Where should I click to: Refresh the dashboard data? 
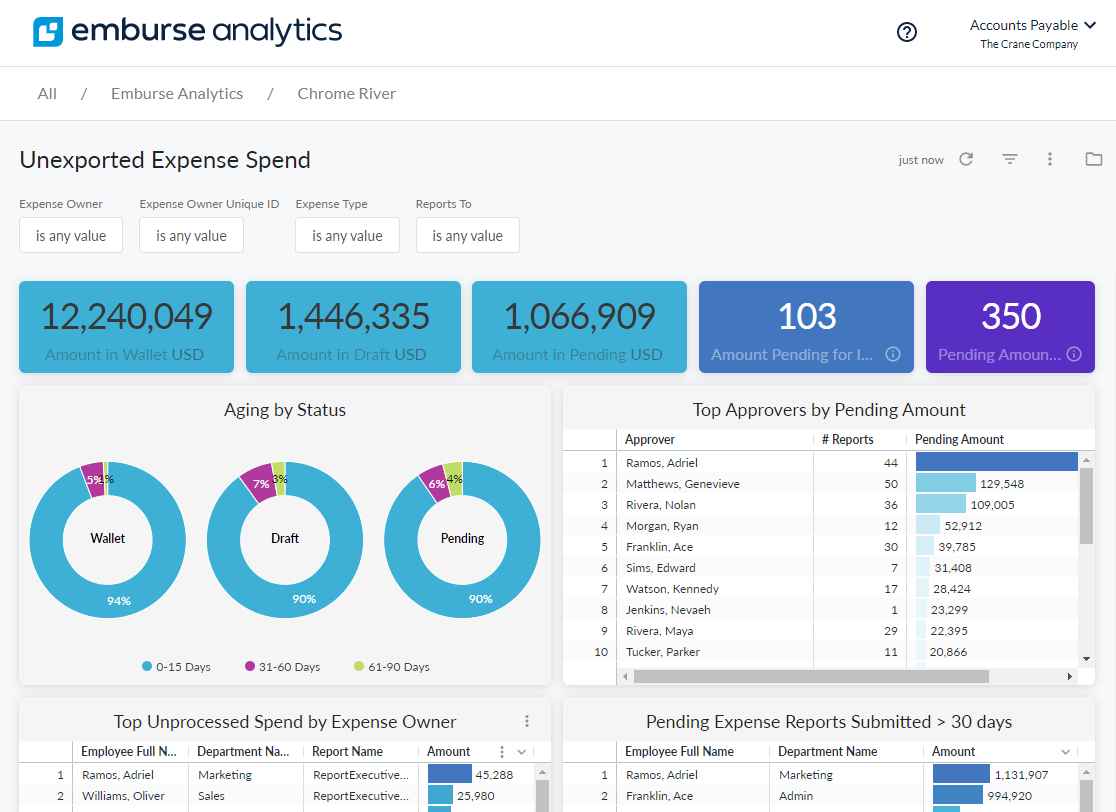[966, 159]
